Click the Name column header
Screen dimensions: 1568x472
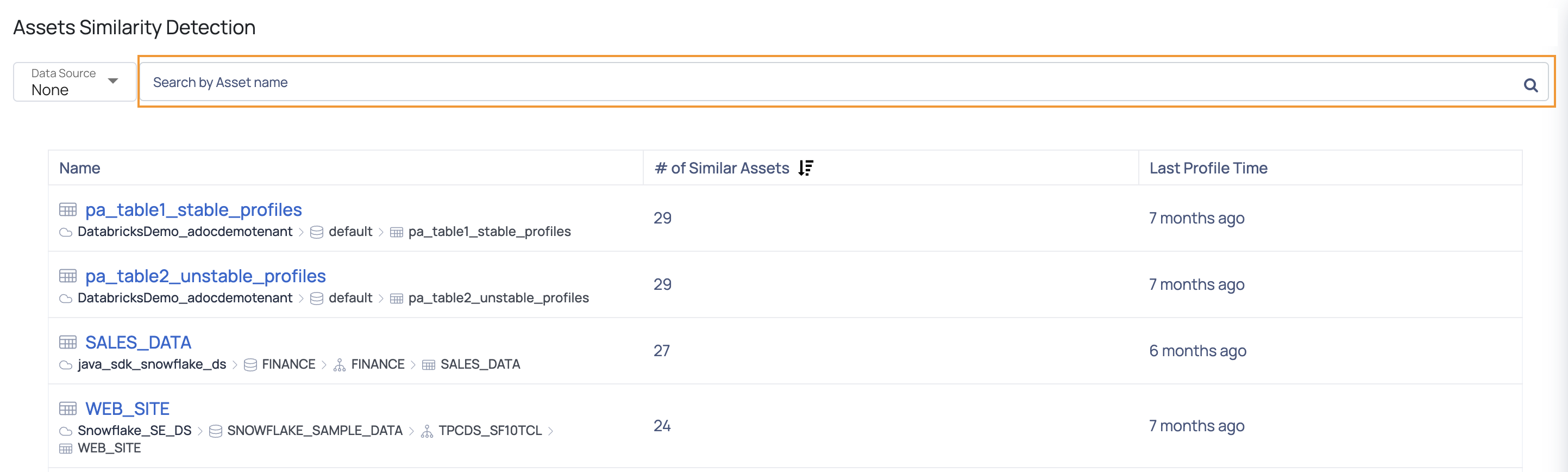pos(80,168)
